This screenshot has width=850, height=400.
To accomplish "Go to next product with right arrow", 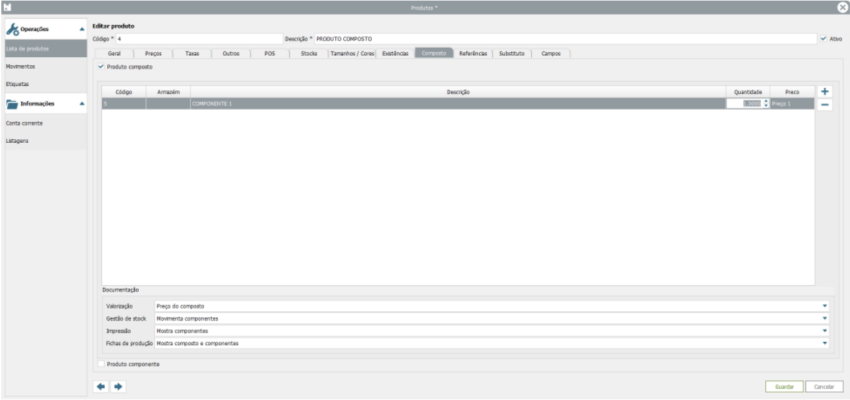I will (x=118, y=385).
